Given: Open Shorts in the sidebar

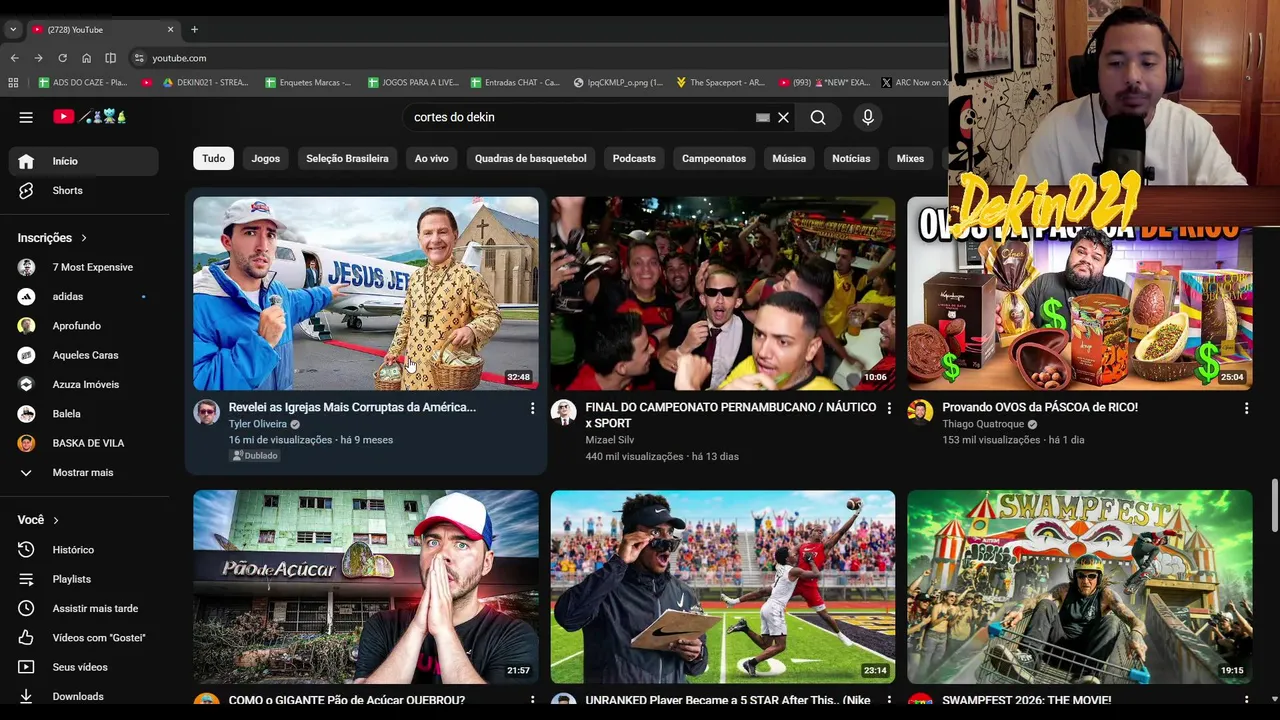Looking at the screenshot, I should [83, 190].
